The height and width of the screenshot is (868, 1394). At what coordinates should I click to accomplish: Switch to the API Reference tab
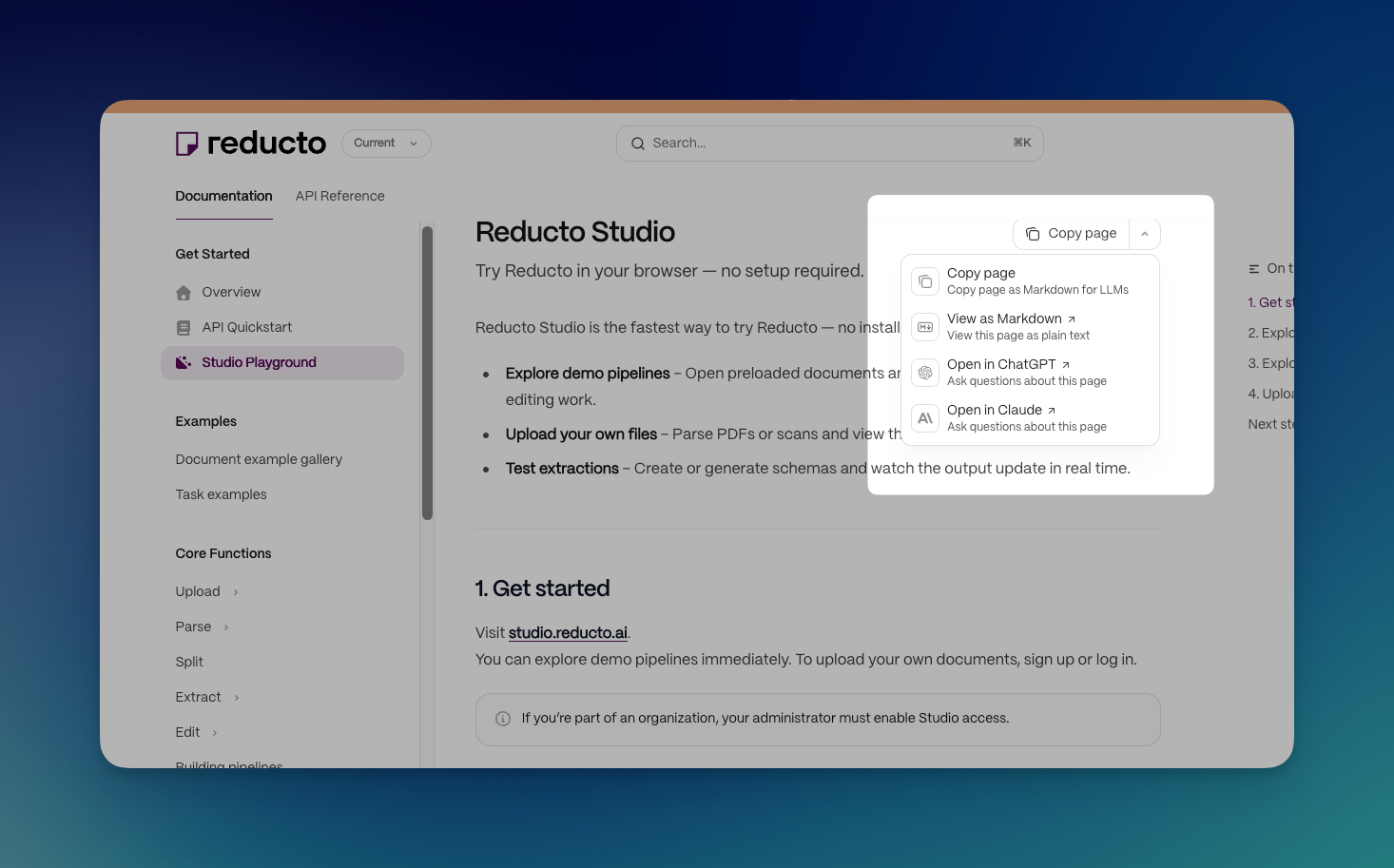340,196
